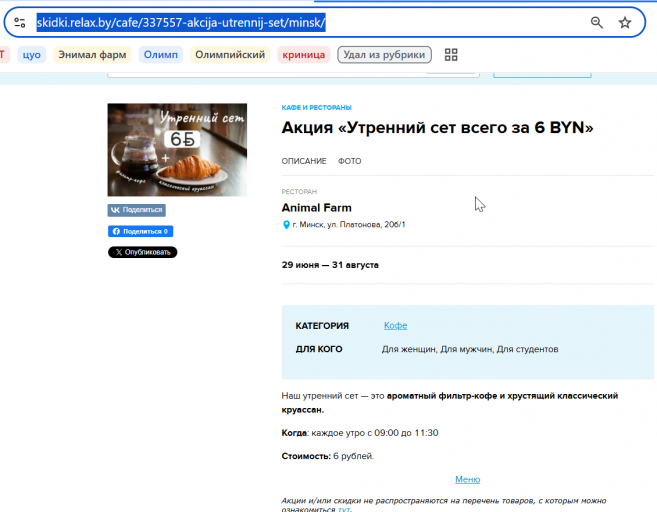The height and width of the screenshot is (512, 657).
Task: Click the ДЛЯ КОГО label
Action: pyautogui.click(x=319, y=349)
